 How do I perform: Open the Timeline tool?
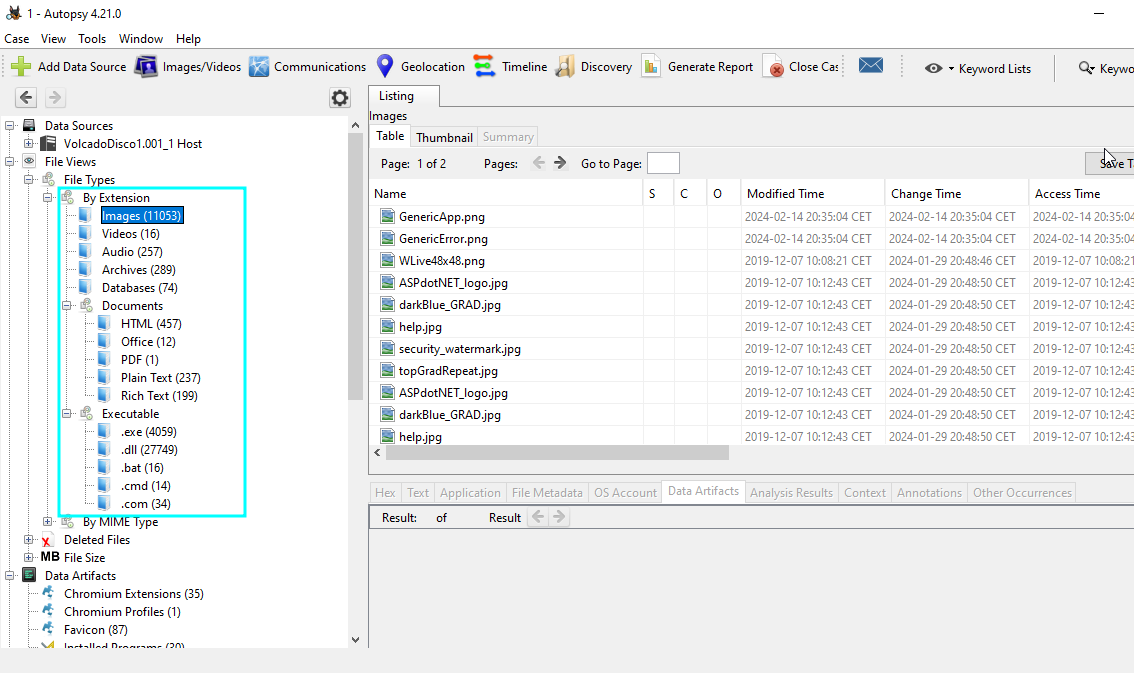485,67
